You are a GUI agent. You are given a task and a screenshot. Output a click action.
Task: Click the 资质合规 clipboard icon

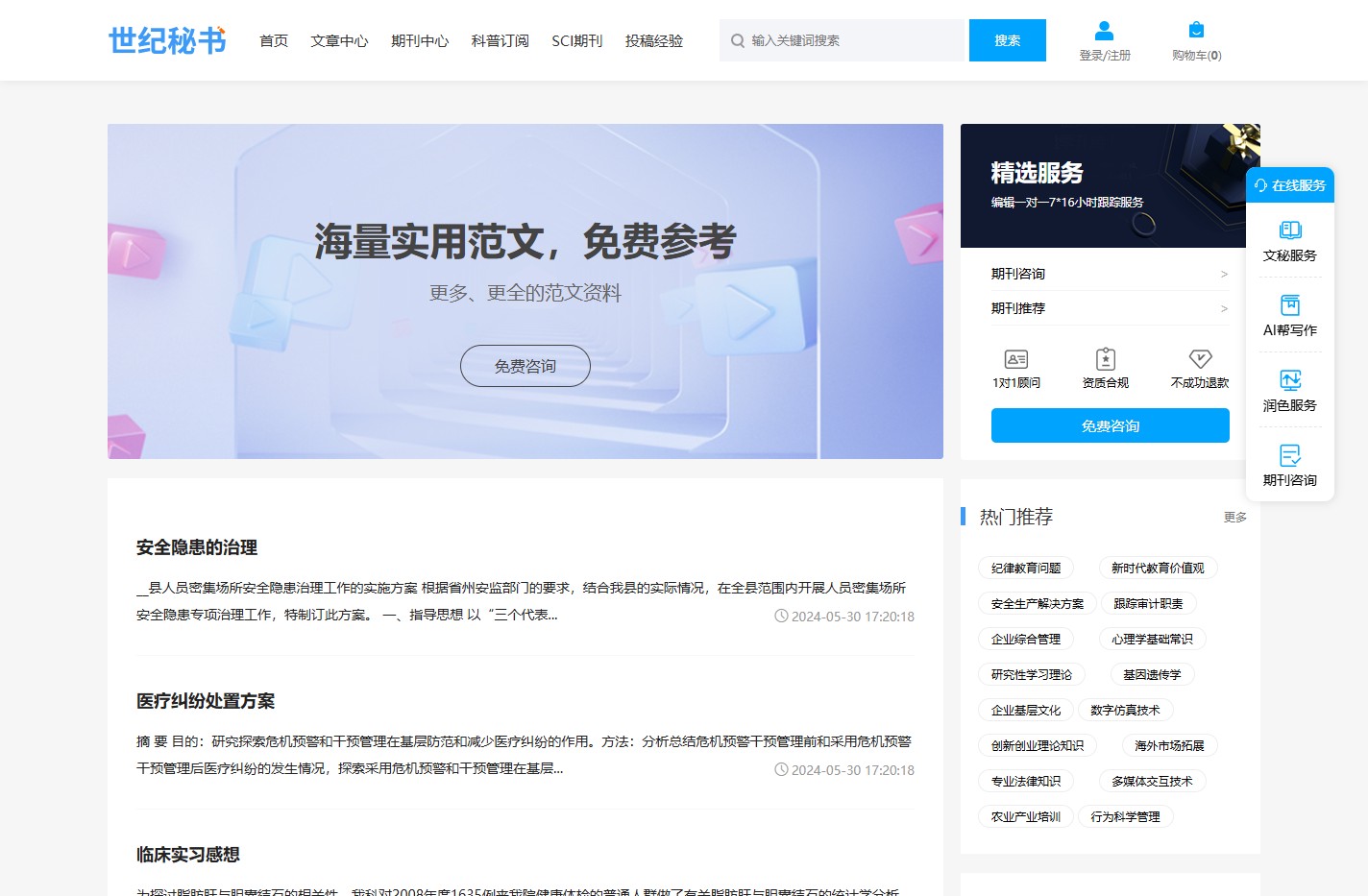[x=1106, y=359]
